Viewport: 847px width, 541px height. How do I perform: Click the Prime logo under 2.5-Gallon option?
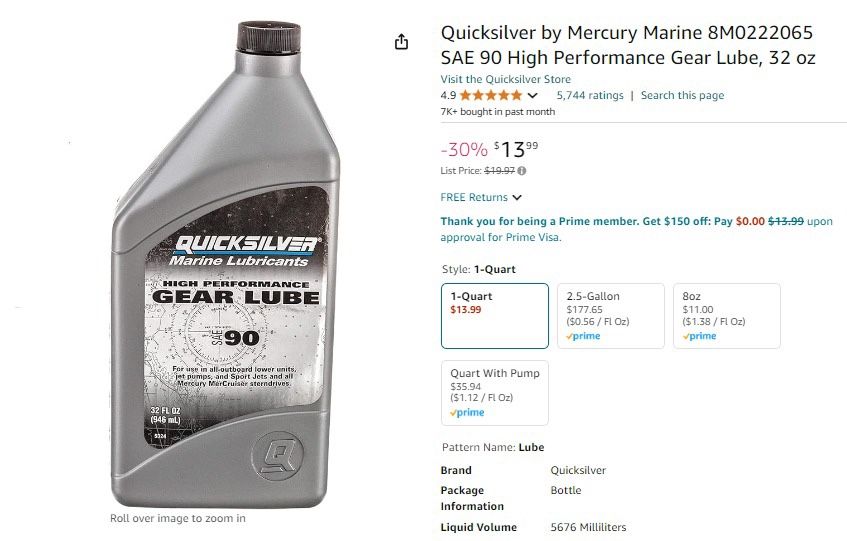(x=583, y=336)
